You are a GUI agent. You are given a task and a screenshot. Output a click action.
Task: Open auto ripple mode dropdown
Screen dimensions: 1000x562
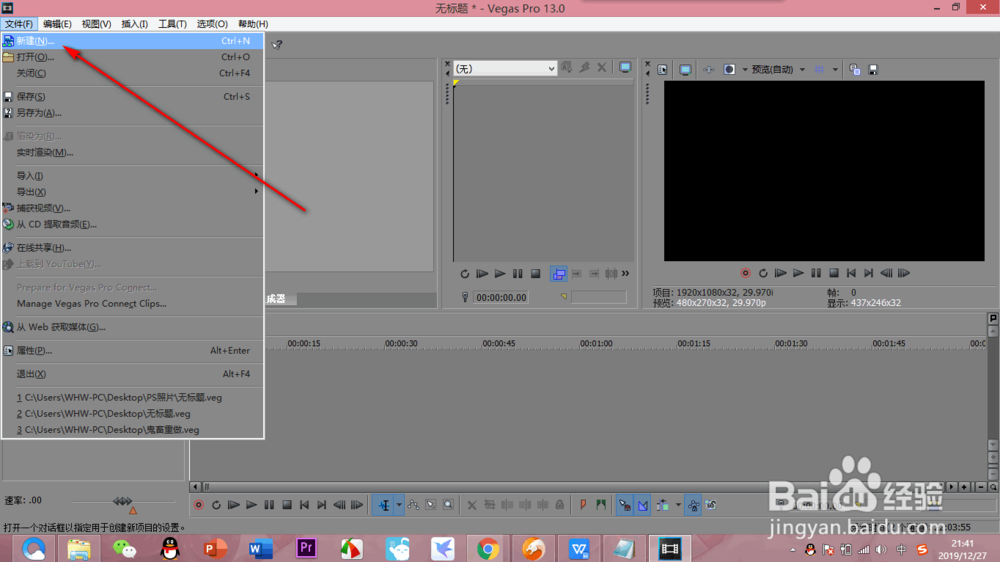point(678,505)
